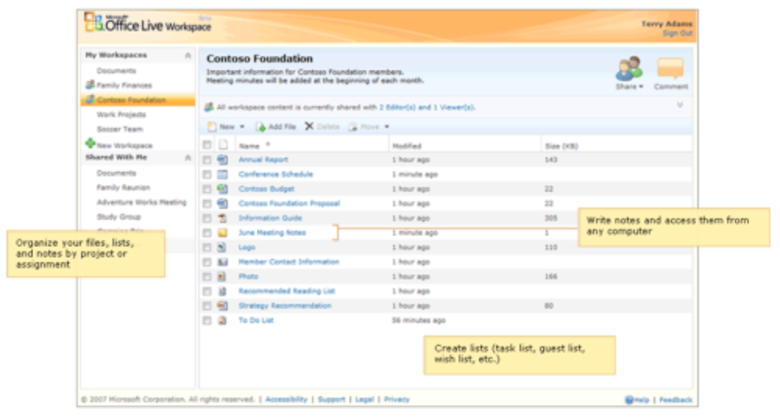The width and height of the screenshot is (780, 418).
Task: Click the Information Guide file icon
Action: (222, 218)
